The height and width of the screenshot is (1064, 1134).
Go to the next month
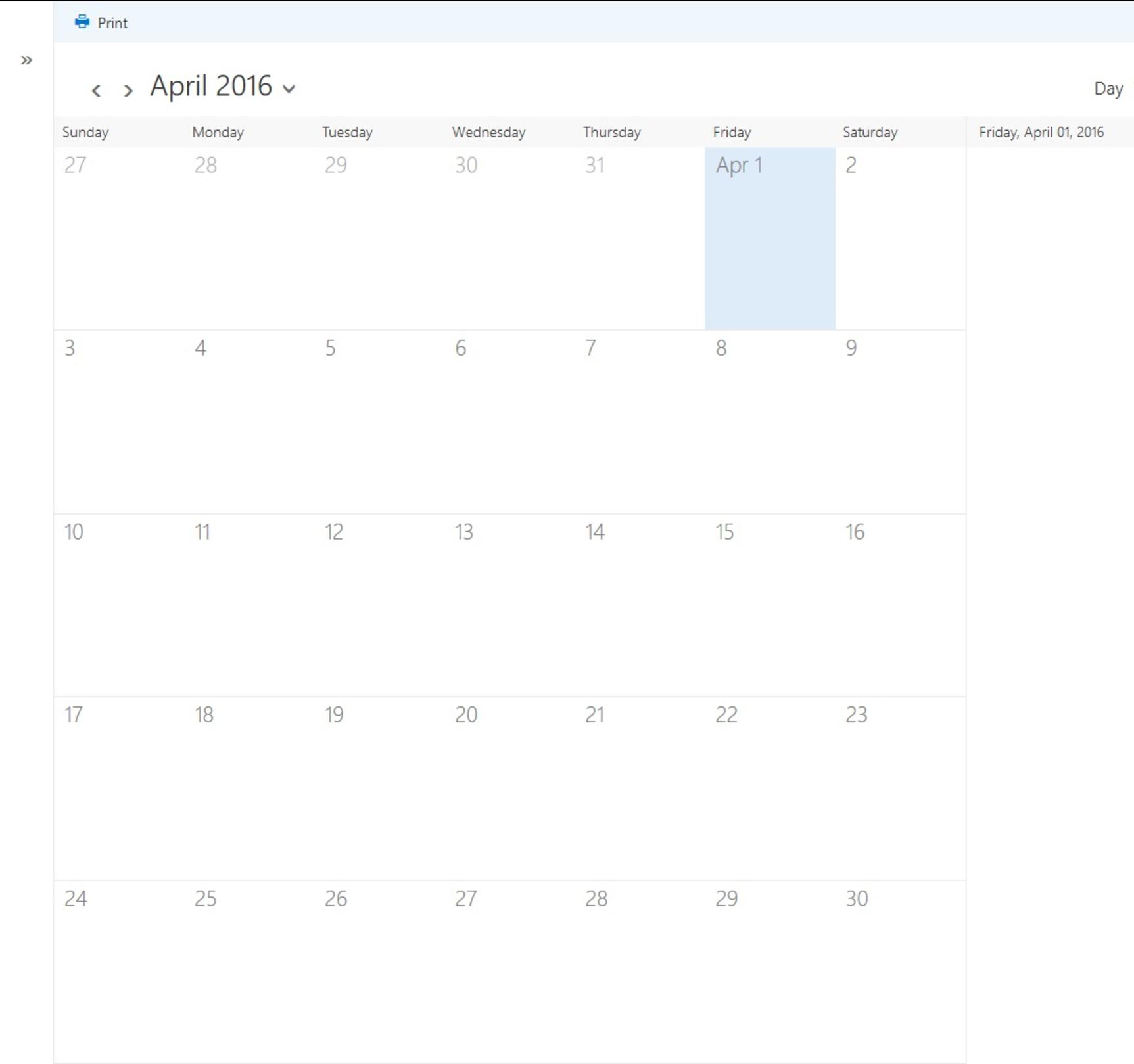(128, 90)
